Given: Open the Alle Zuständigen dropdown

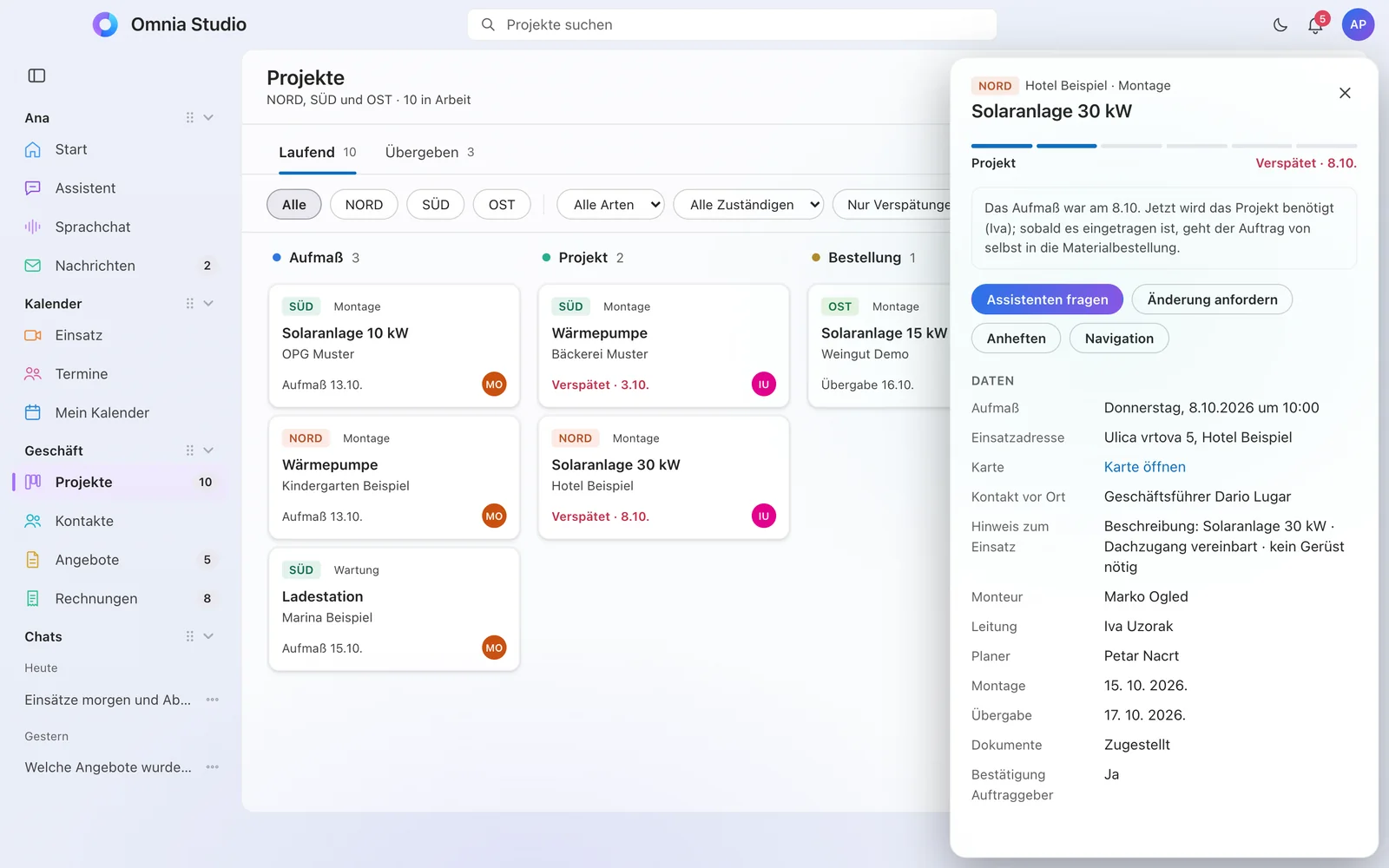Looking at the screenshot, I should pos(748,205).
